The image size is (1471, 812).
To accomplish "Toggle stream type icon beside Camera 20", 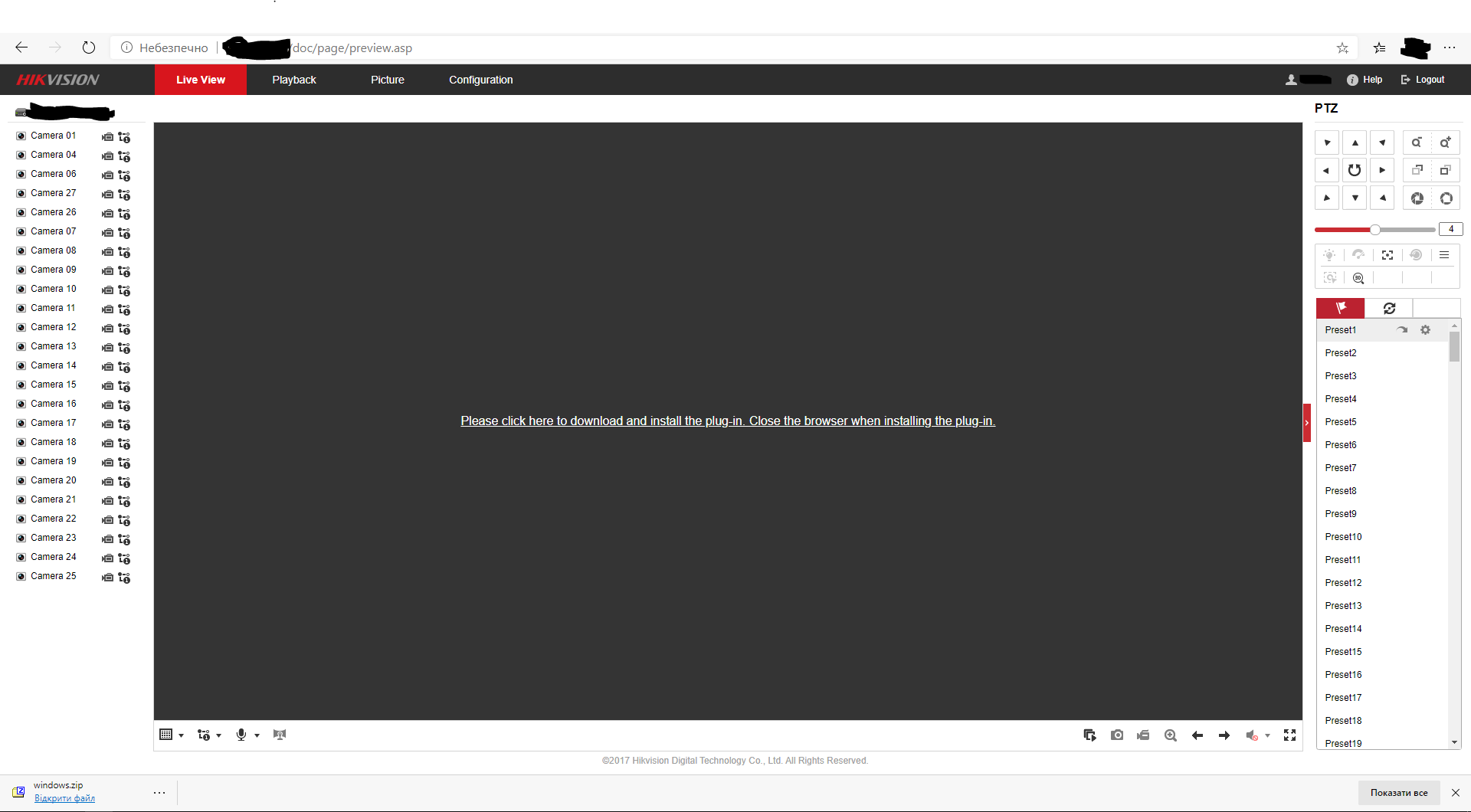I will [124, 482].
